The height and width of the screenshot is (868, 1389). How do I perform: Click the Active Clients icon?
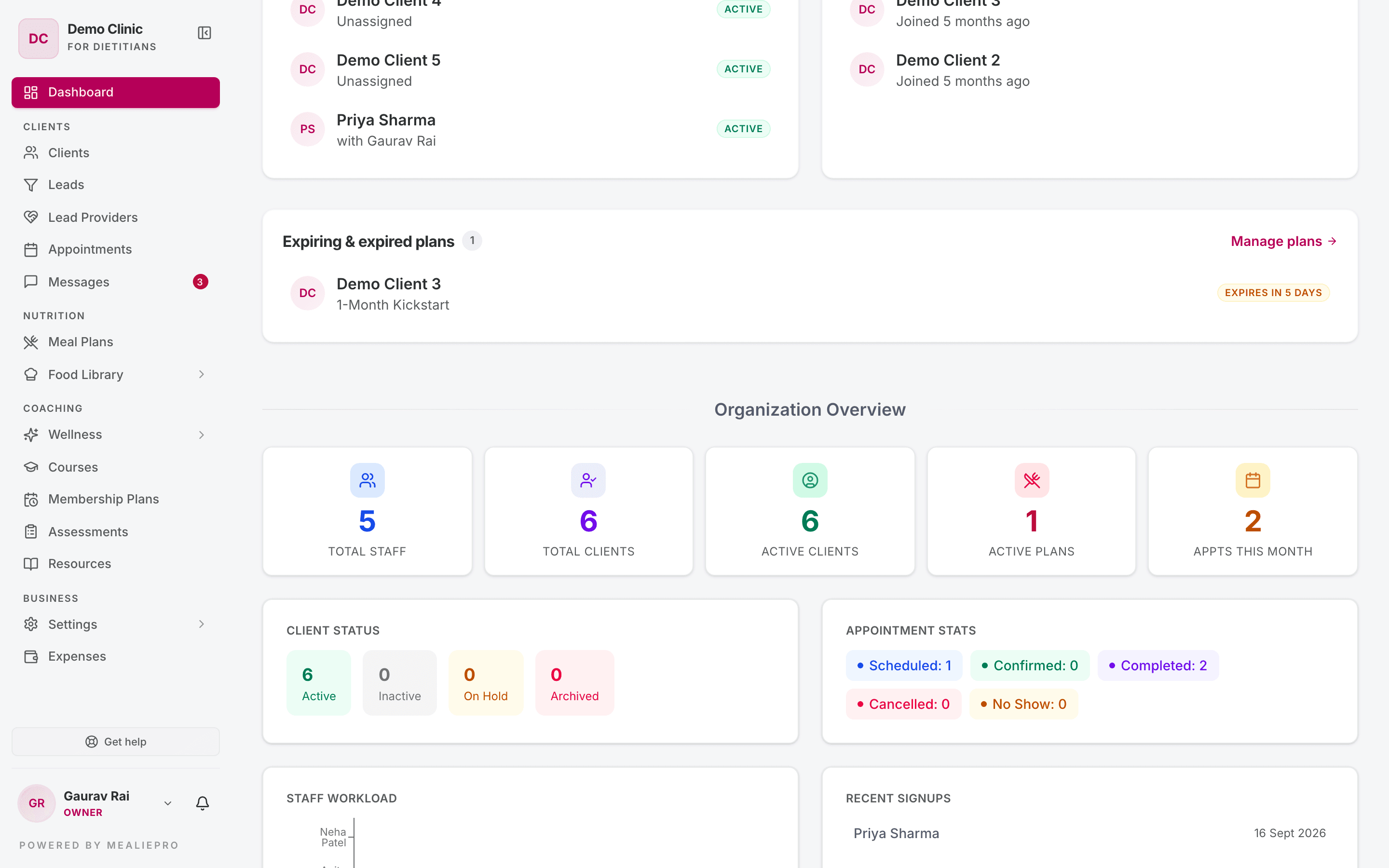(x=810, y=480)
